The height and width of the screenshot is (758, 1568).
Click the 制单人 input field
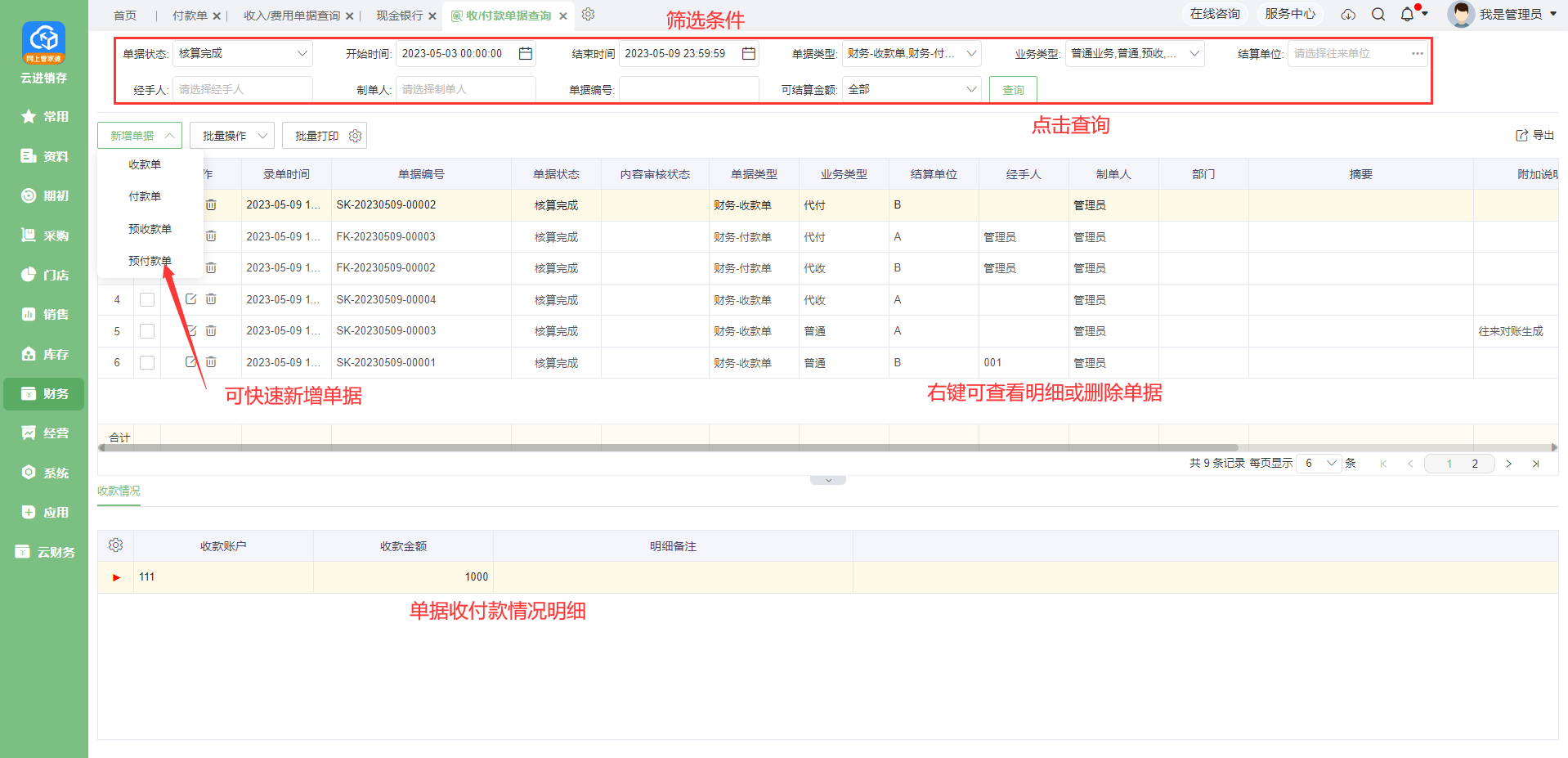(466, 89)
